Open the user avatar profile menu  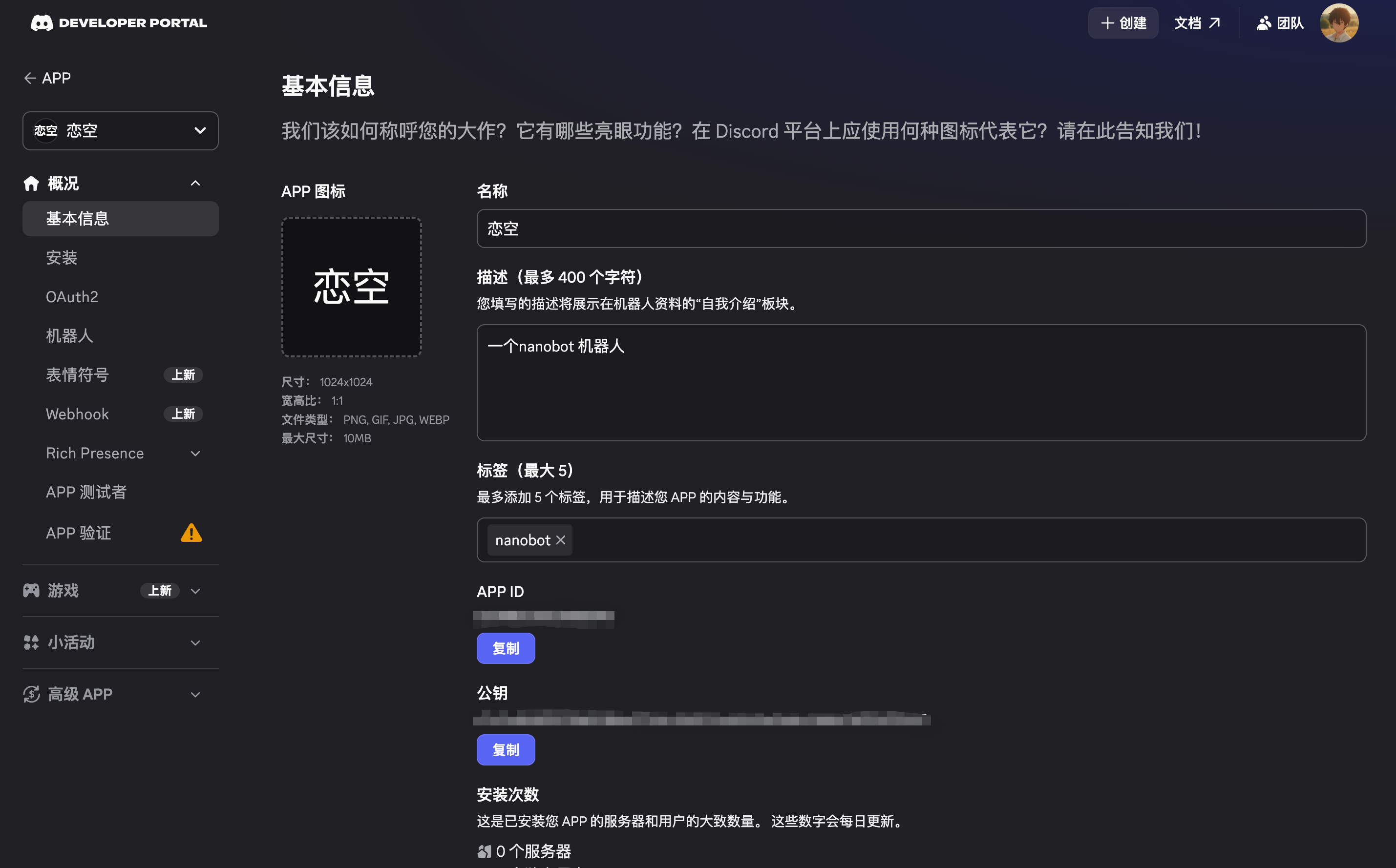tap(1338, 23)
